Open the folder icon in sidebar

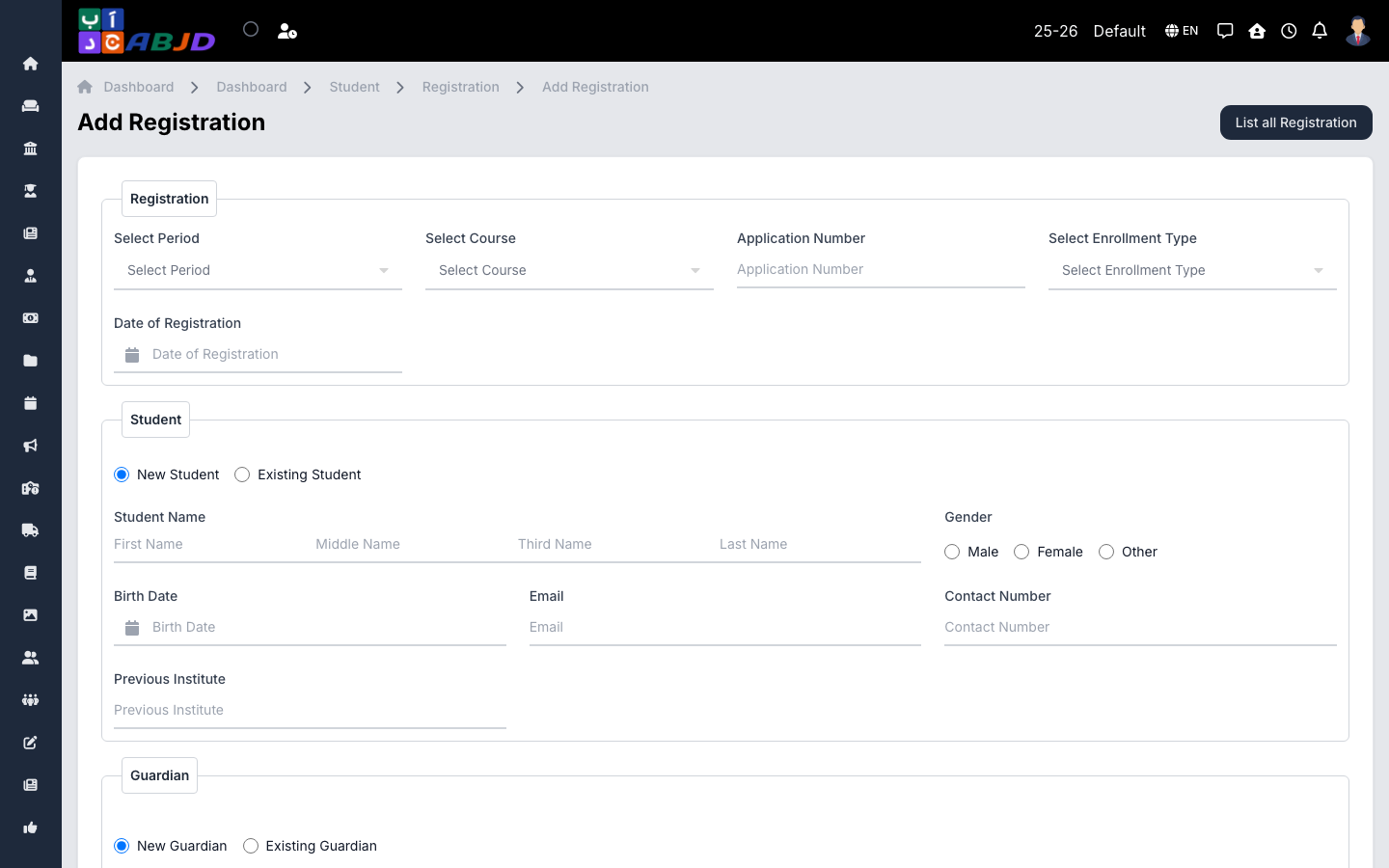(30, 361)
